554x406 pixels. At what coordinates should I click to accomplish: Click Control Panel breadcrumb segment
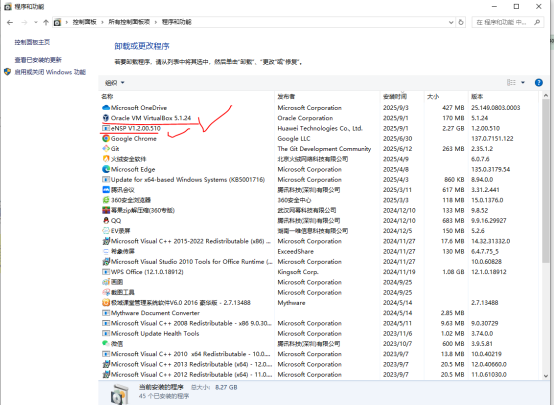point(84,22)
